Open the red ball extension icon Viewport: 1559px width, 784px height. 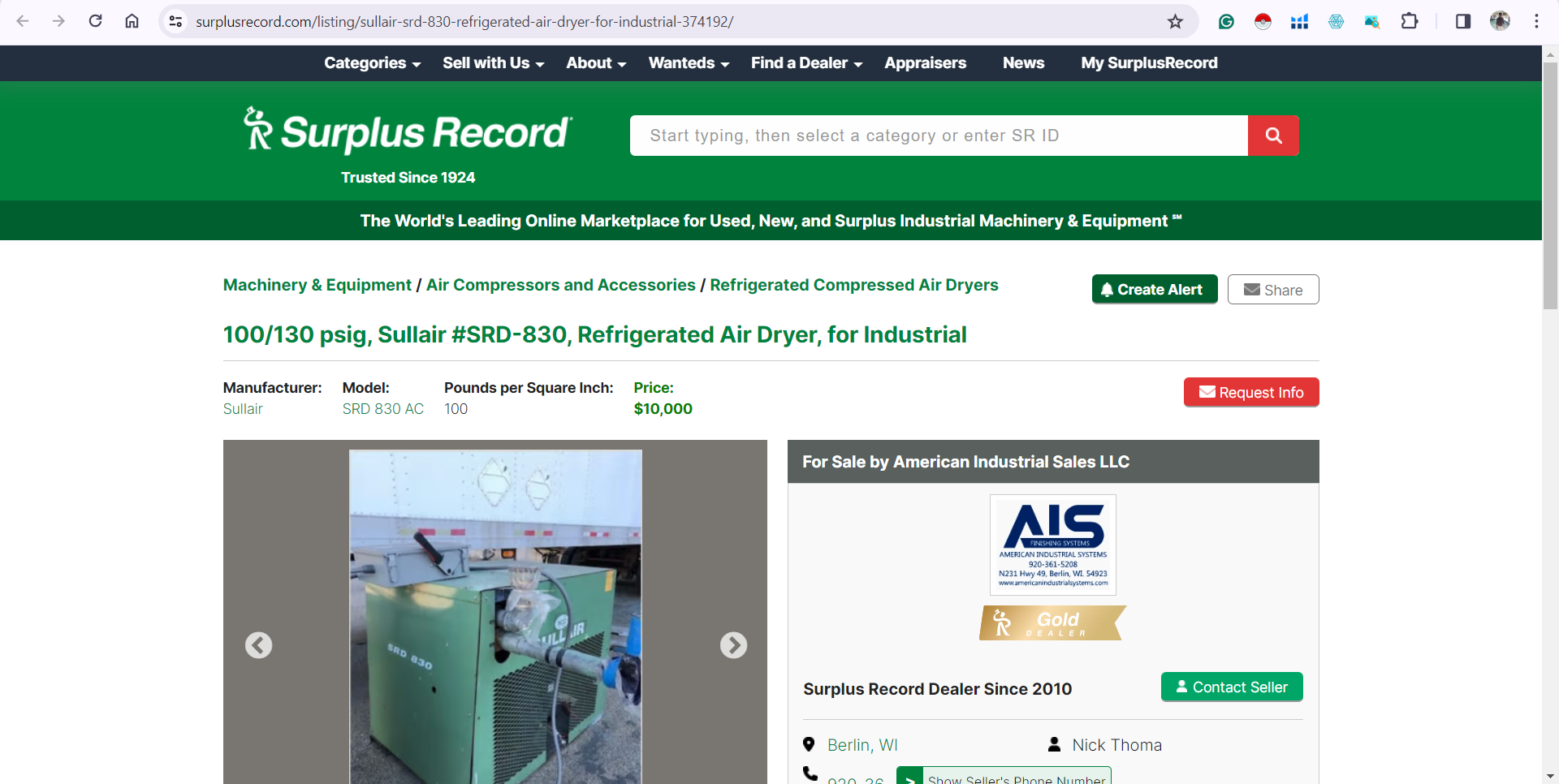1263,21
